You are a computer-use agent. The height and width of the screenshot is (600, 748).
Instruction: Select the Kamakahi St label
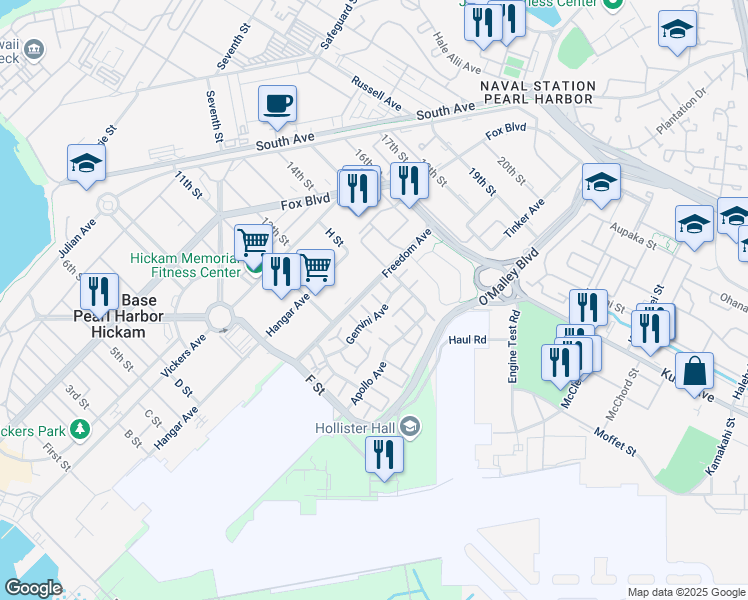721,447
